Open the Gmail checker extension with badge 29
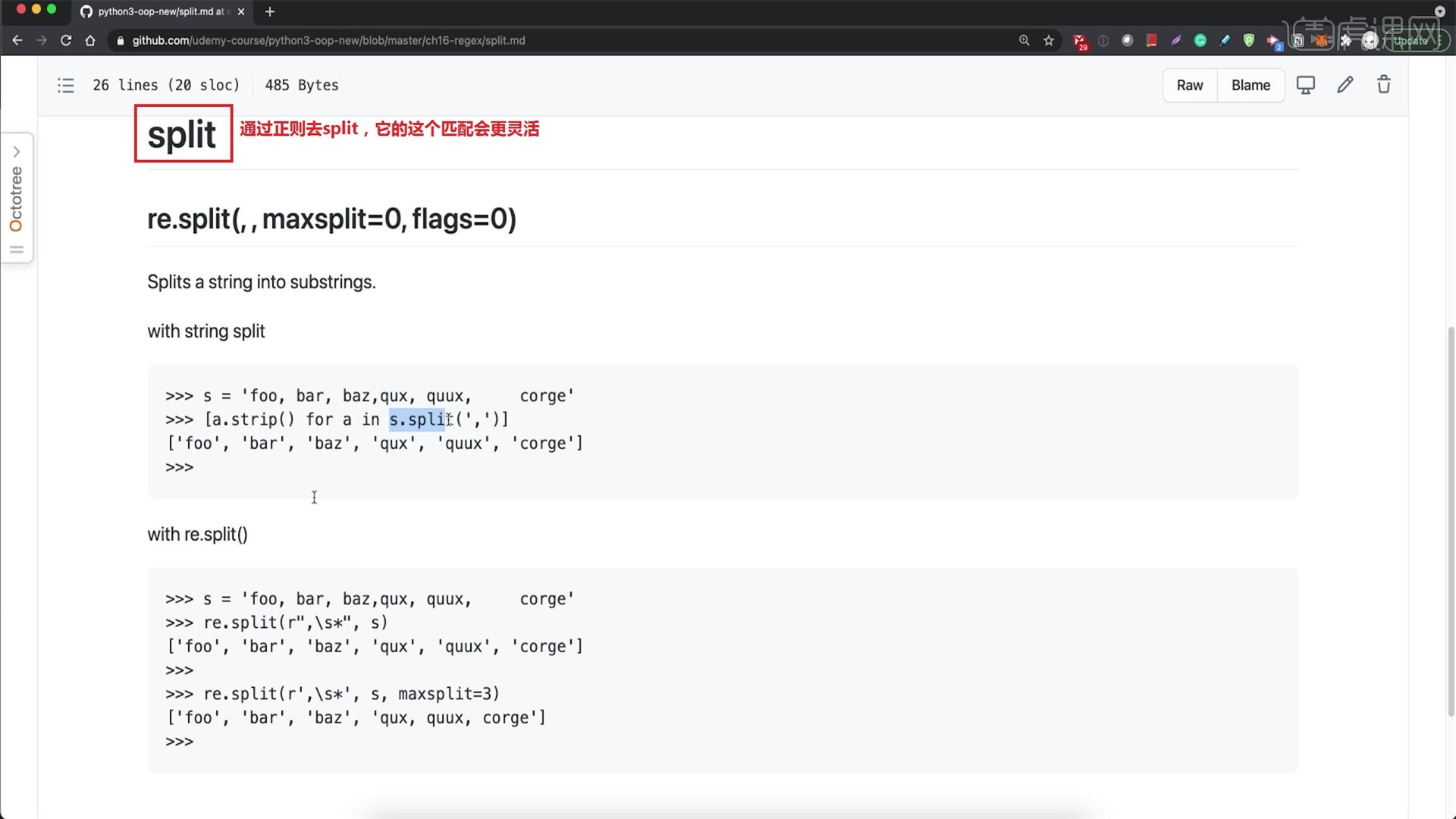 coord(1080,42)
